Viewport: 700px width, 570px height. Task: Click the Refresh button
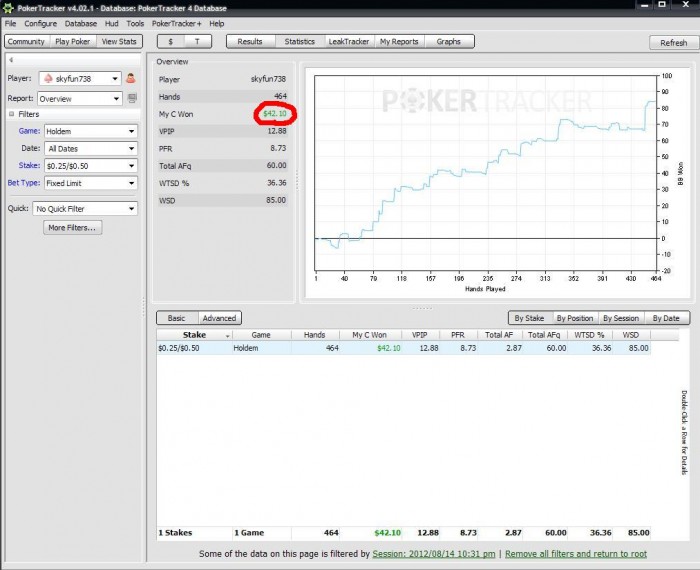[x=674, y=43]
